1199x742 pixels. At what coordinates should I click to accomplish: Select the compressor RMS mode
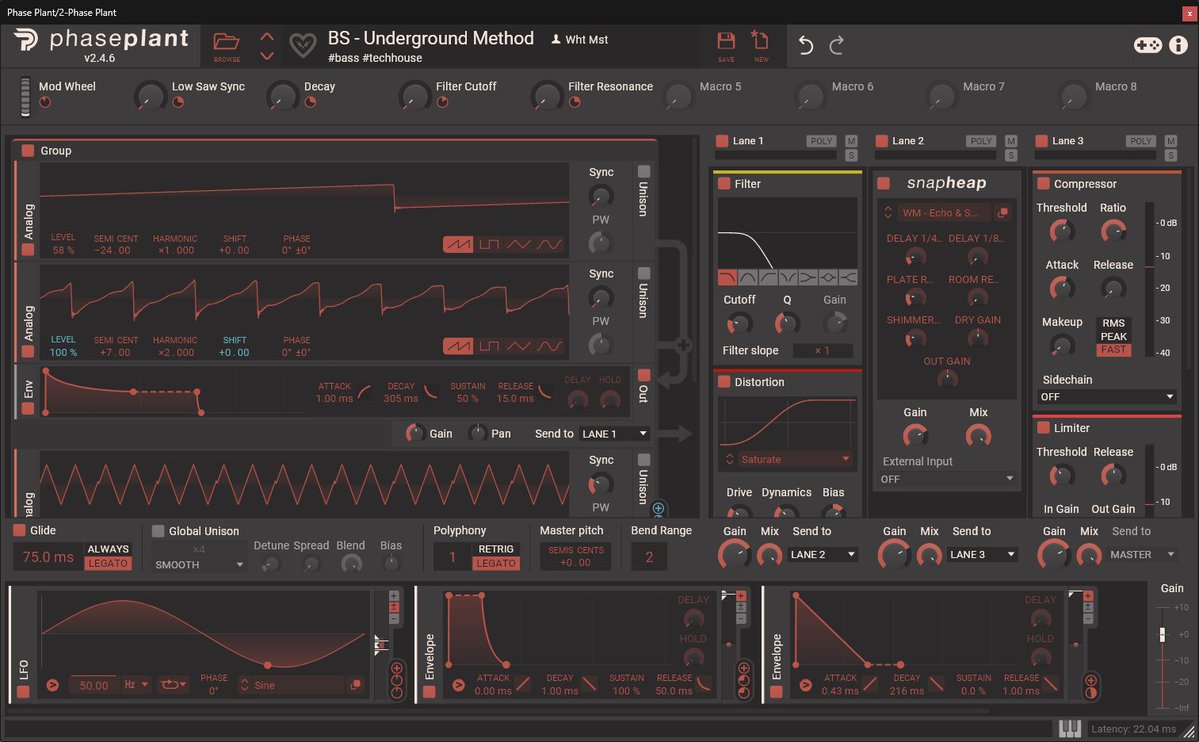pyautogui.click(x=1113, y=323)
